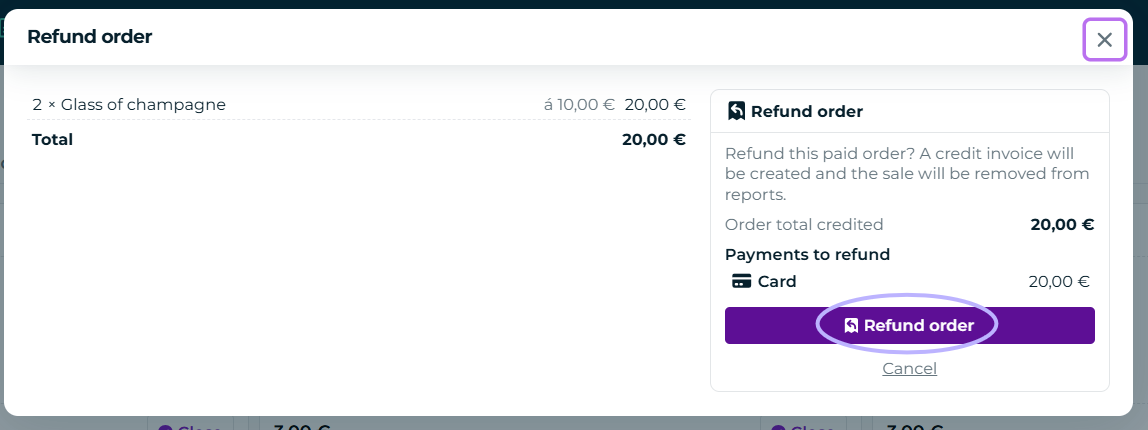Click the Cancel link under the button
Viewport: 1148px width, 430px height.
(x=909, y=368)
